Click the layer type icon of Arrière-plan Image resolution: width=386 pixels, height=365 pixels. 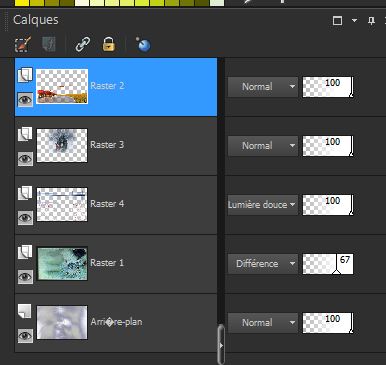pos(25,310)
